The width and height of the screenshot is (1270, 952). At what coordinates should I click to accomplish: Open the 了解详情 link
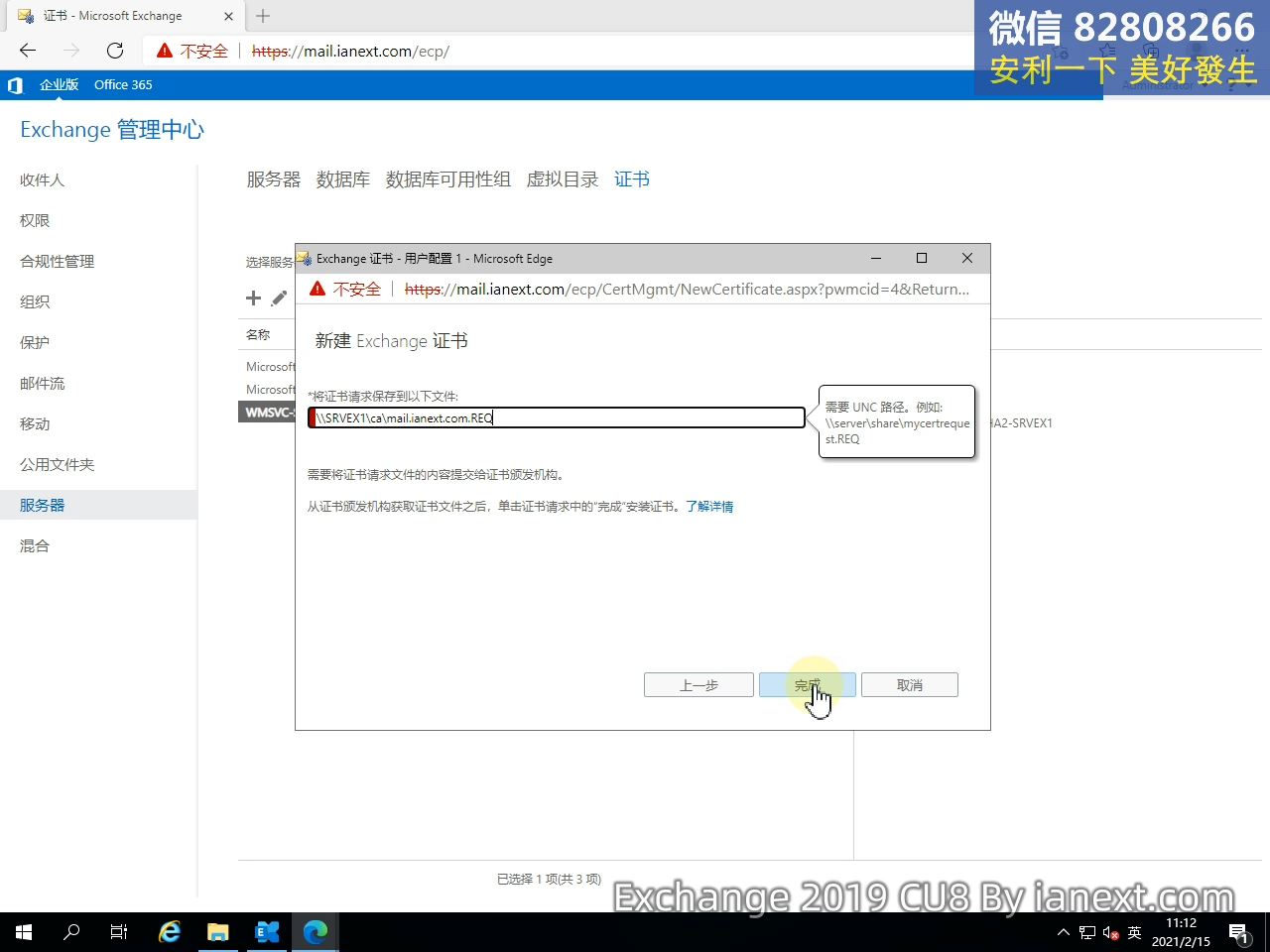coord(709,506)
